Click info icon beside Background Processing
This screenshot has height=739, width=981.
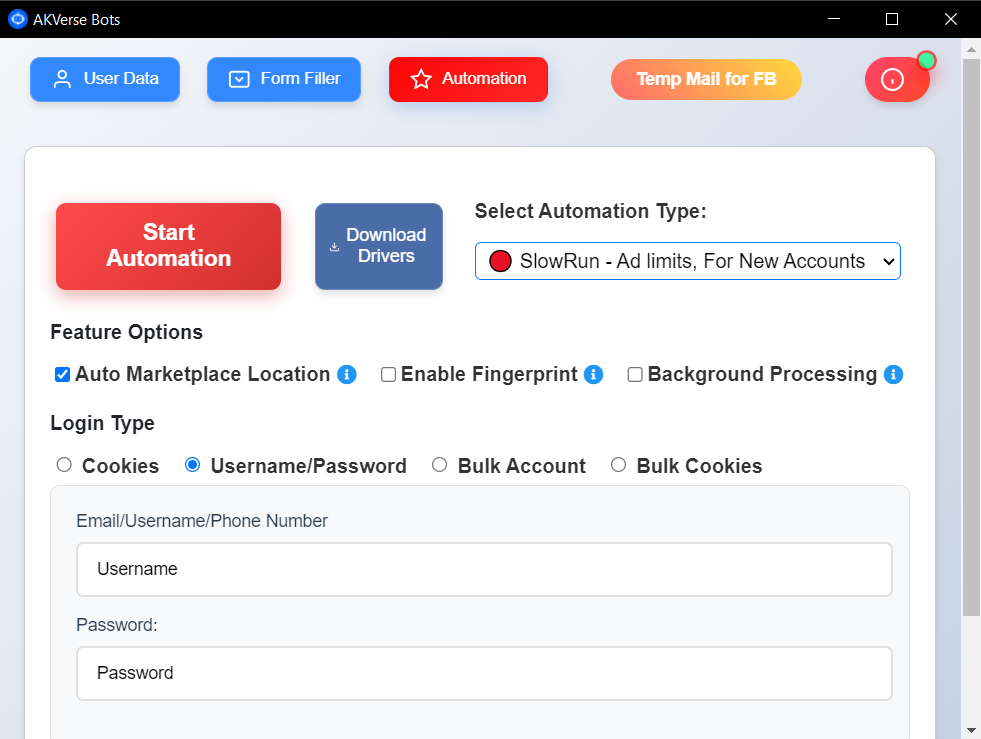[893, 374]
